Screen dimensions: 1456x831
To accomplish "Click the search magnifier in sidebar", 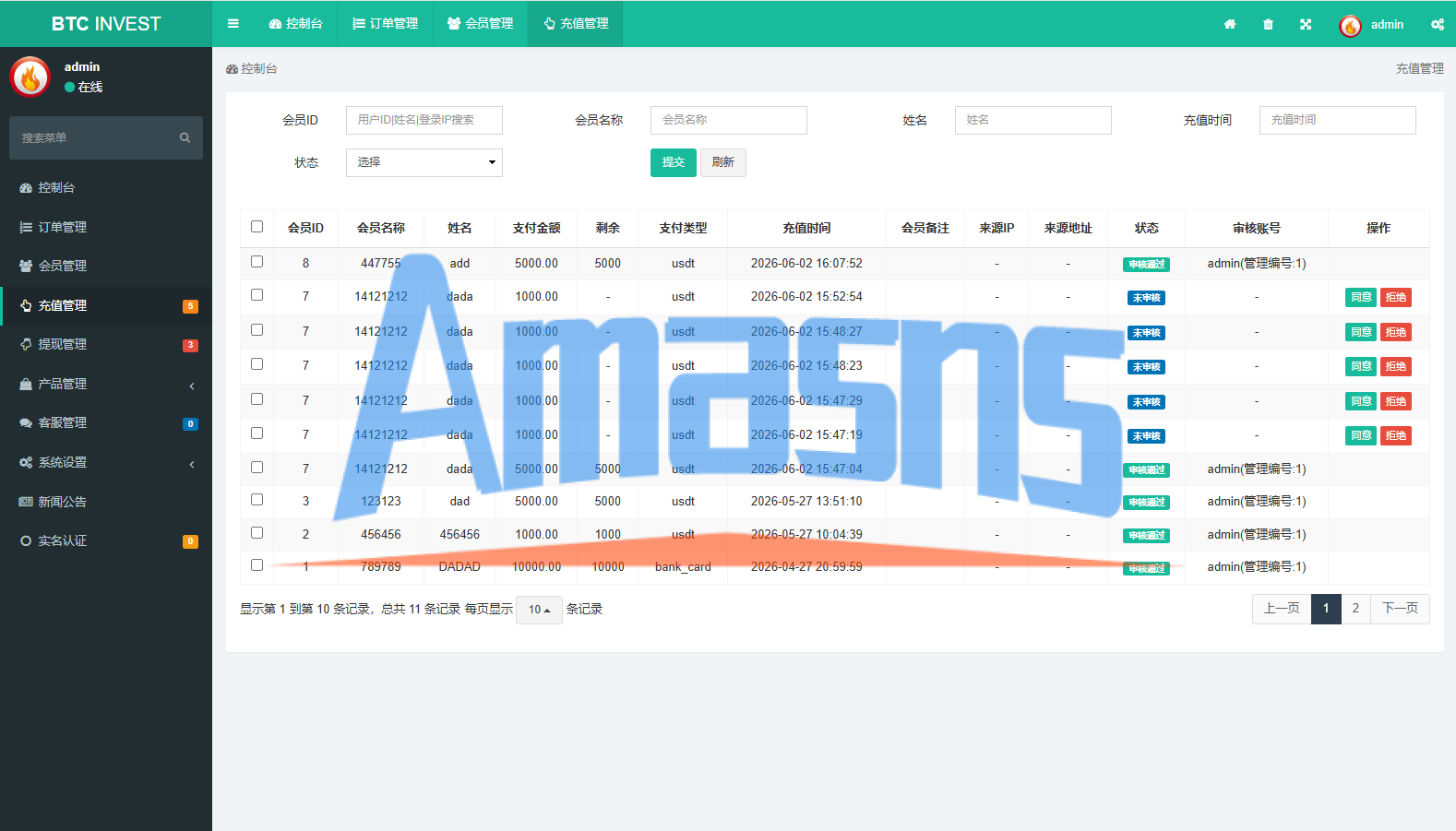I will tap(185, 137).
